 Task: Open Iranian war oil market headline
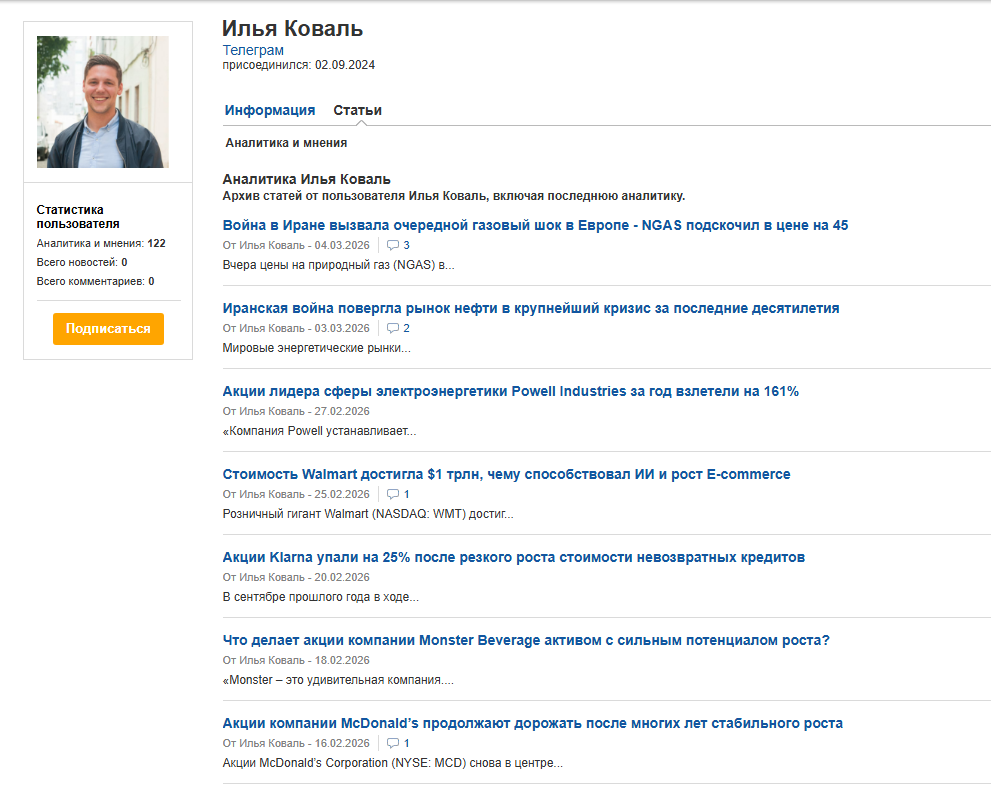coord(530,308)
